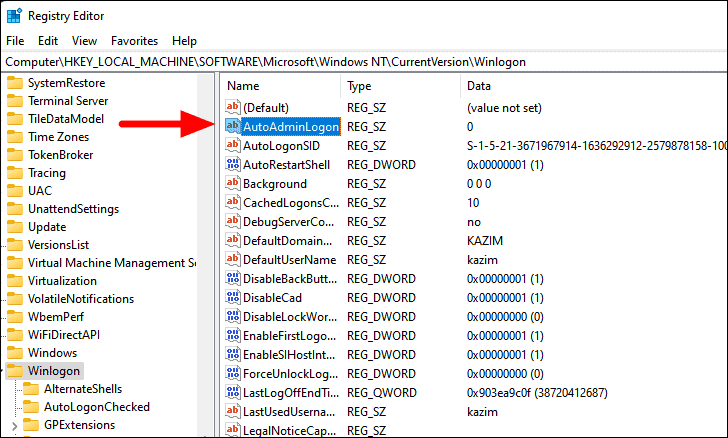Click the EnableFirstLogo... DWORD icon

[x=233, y=336]
